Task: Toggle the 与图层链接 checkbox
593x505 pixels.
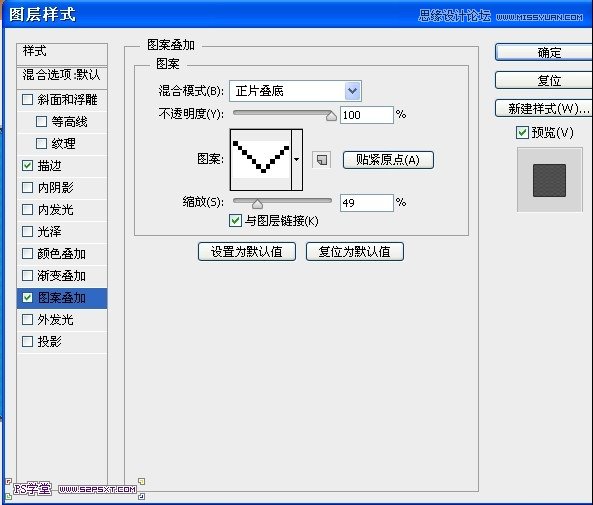Action: point(235,221)
